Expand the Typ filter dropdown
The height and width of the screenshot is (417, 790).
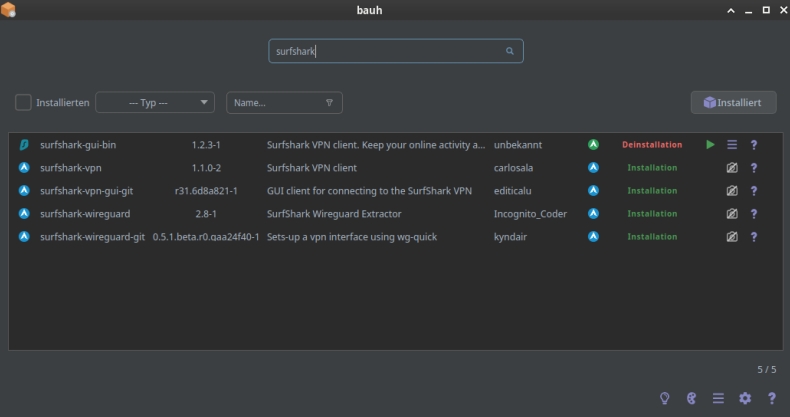(x=155, y=102)
